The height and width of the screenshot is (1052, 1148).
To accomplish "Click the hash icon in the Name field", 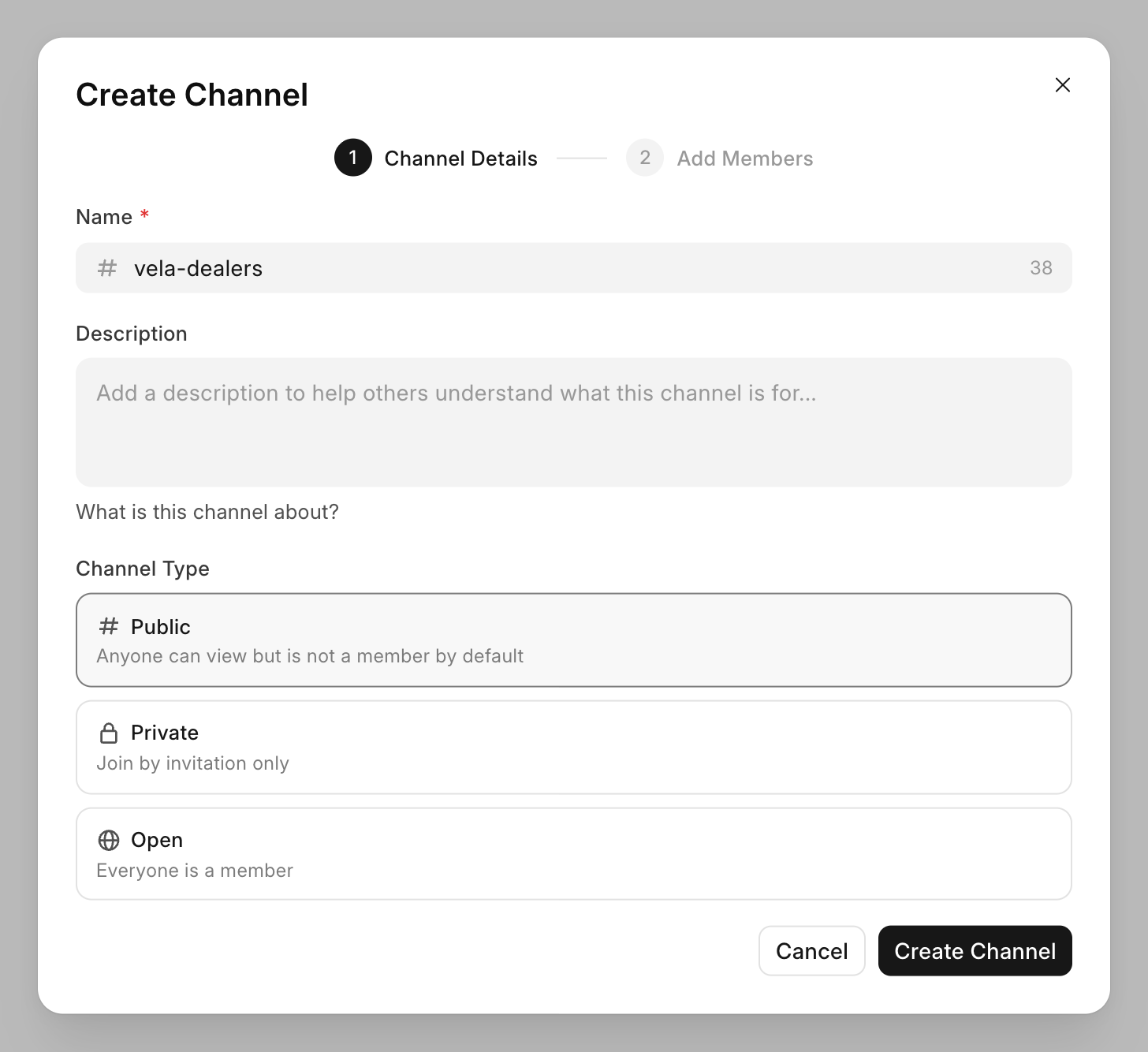I will [107, 268].
